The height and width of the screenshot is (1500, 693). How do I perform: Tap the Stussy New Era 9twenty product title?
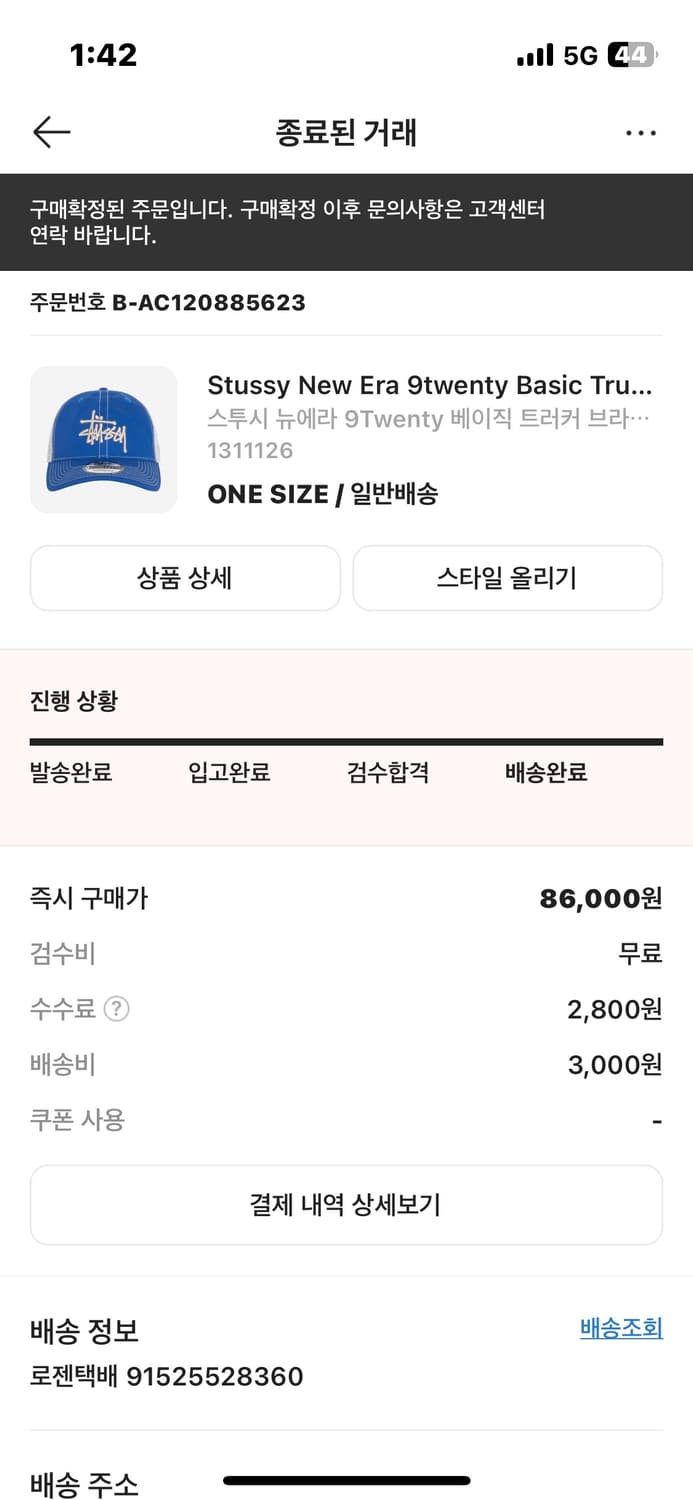pos(429,385)
